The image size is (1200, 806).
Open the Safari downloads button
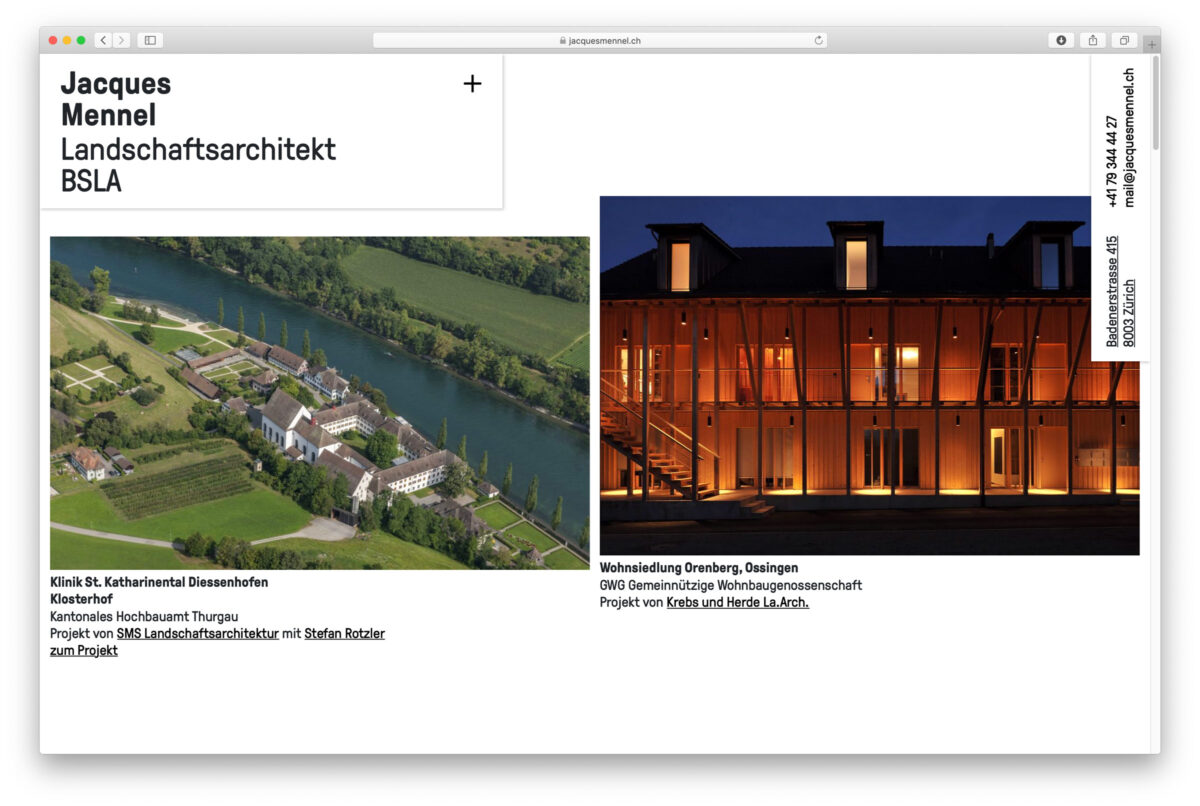click(x=1061, y=40)
